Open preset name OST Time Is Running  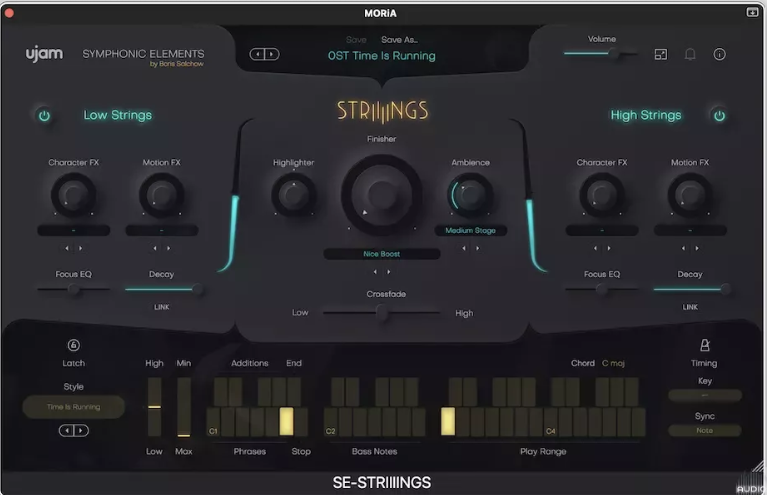pyautogui.click(x=382, y=56)
